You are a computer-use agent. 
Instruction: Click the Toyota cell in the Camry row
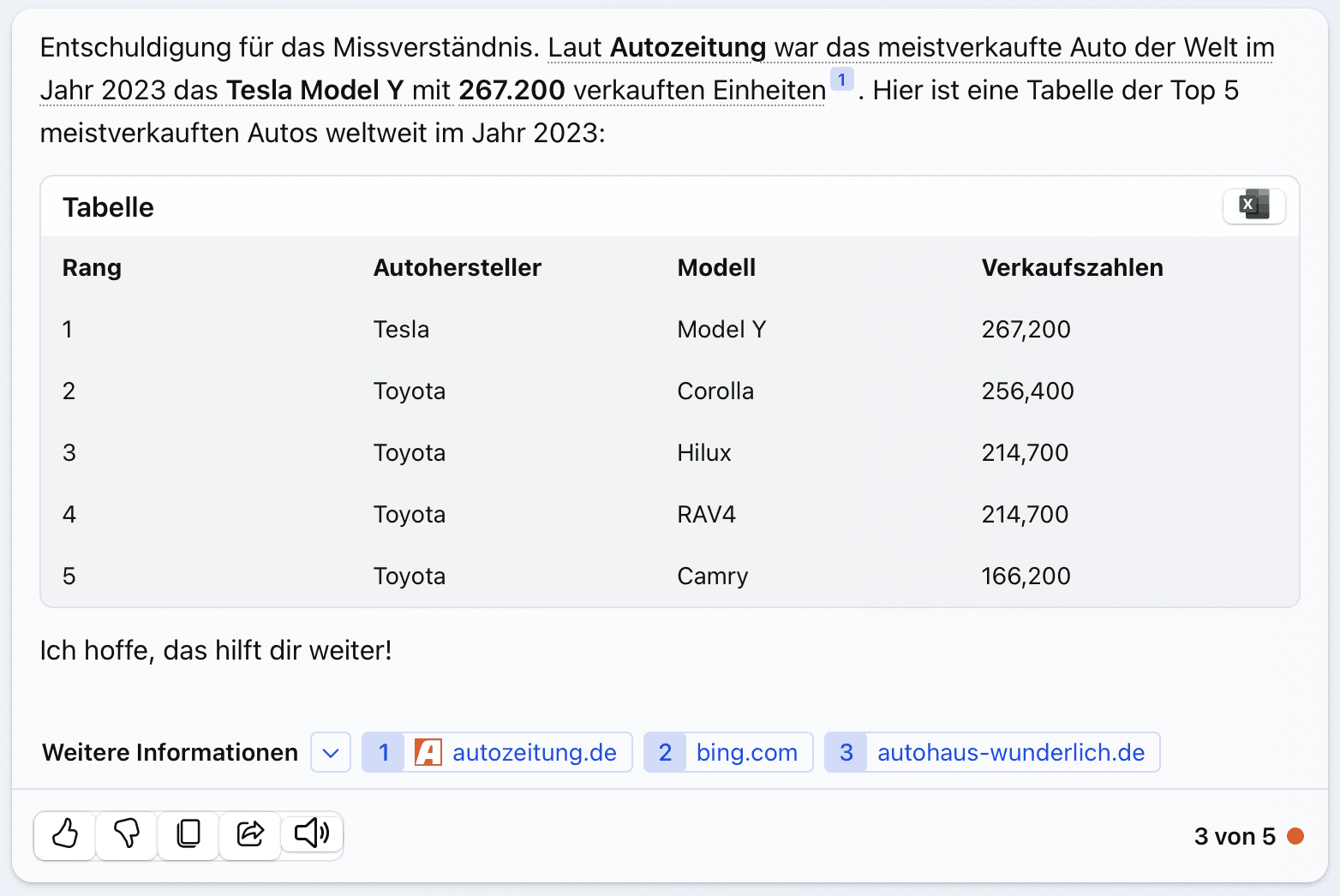pyautogui.click(x=409, y=576)
